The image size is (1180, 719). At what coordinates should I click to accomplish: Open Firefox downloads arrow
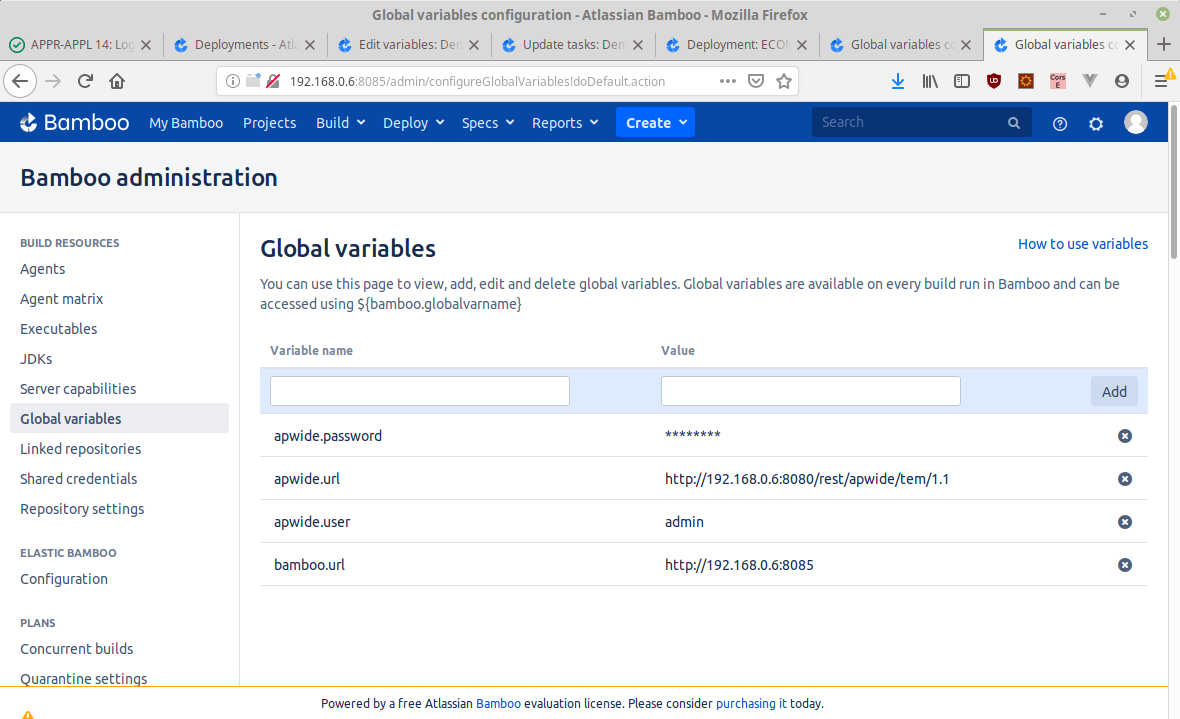pos(897,81)
